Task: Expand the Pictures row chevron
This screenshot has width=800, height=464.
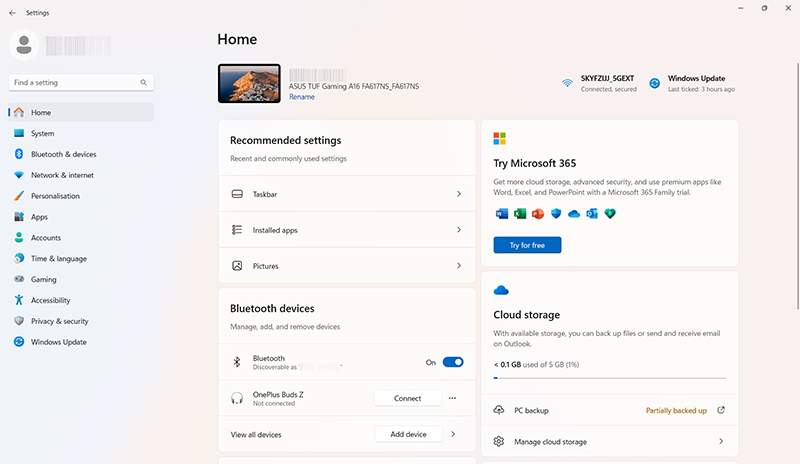Action: [459, 265]
